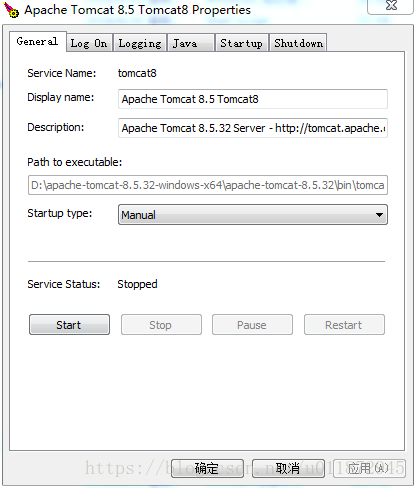Click the Tomcat app icon in title bar

click(11, 10)
